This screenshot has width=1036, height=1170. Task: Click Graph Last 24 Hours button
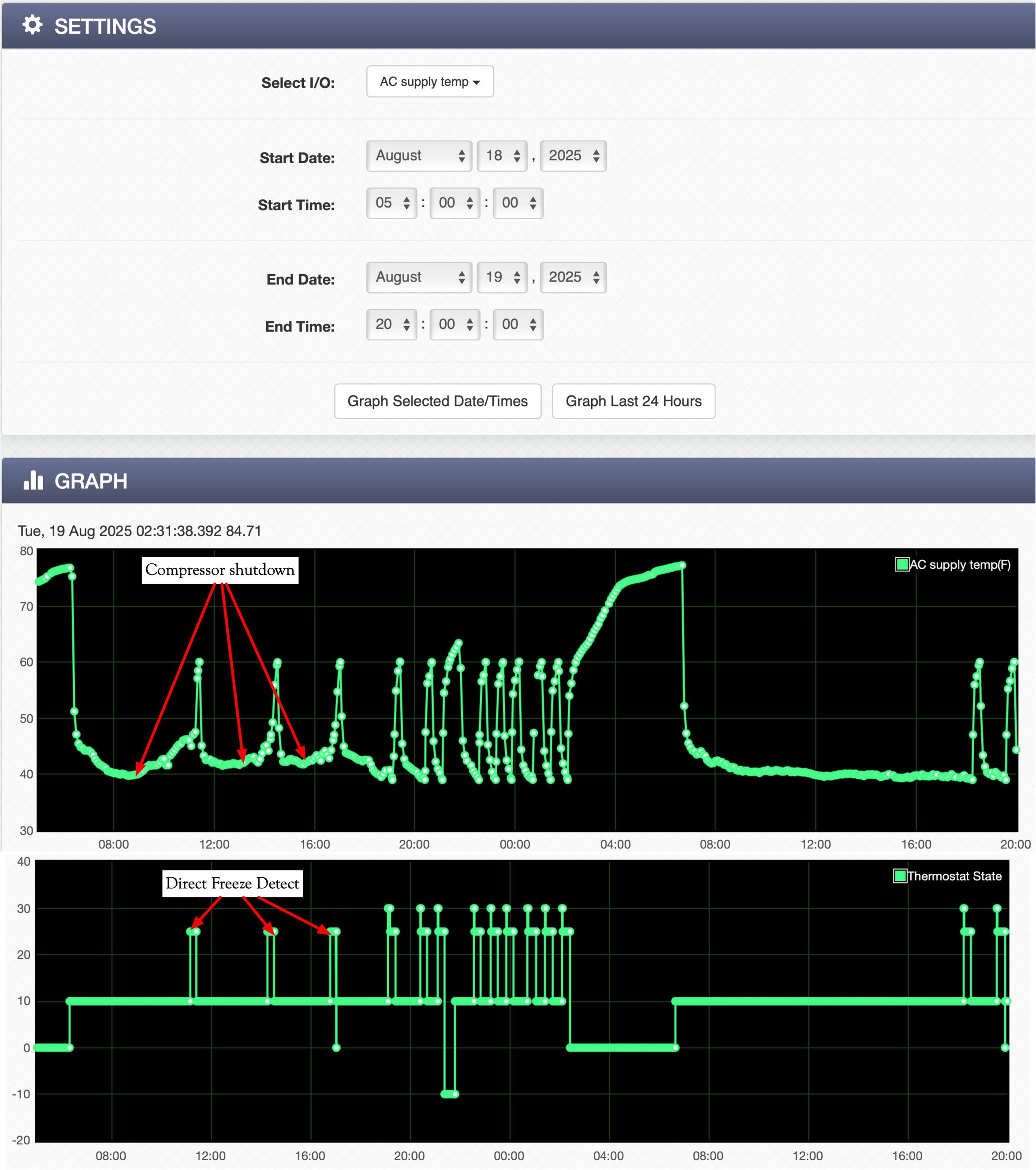[634, 401]
